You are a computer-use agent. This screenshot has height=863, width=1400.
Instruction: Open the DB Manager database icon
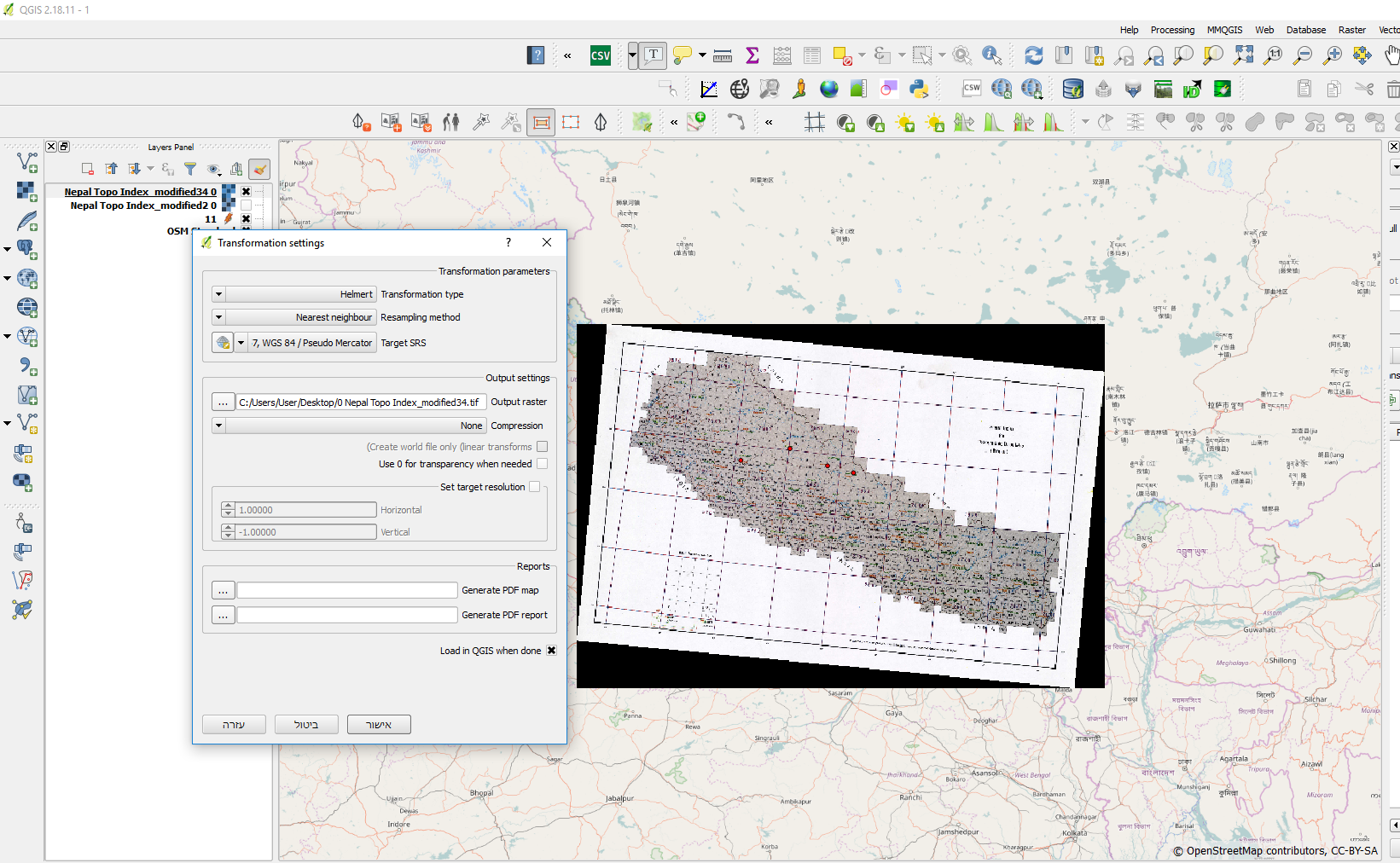coord(1073,89)
